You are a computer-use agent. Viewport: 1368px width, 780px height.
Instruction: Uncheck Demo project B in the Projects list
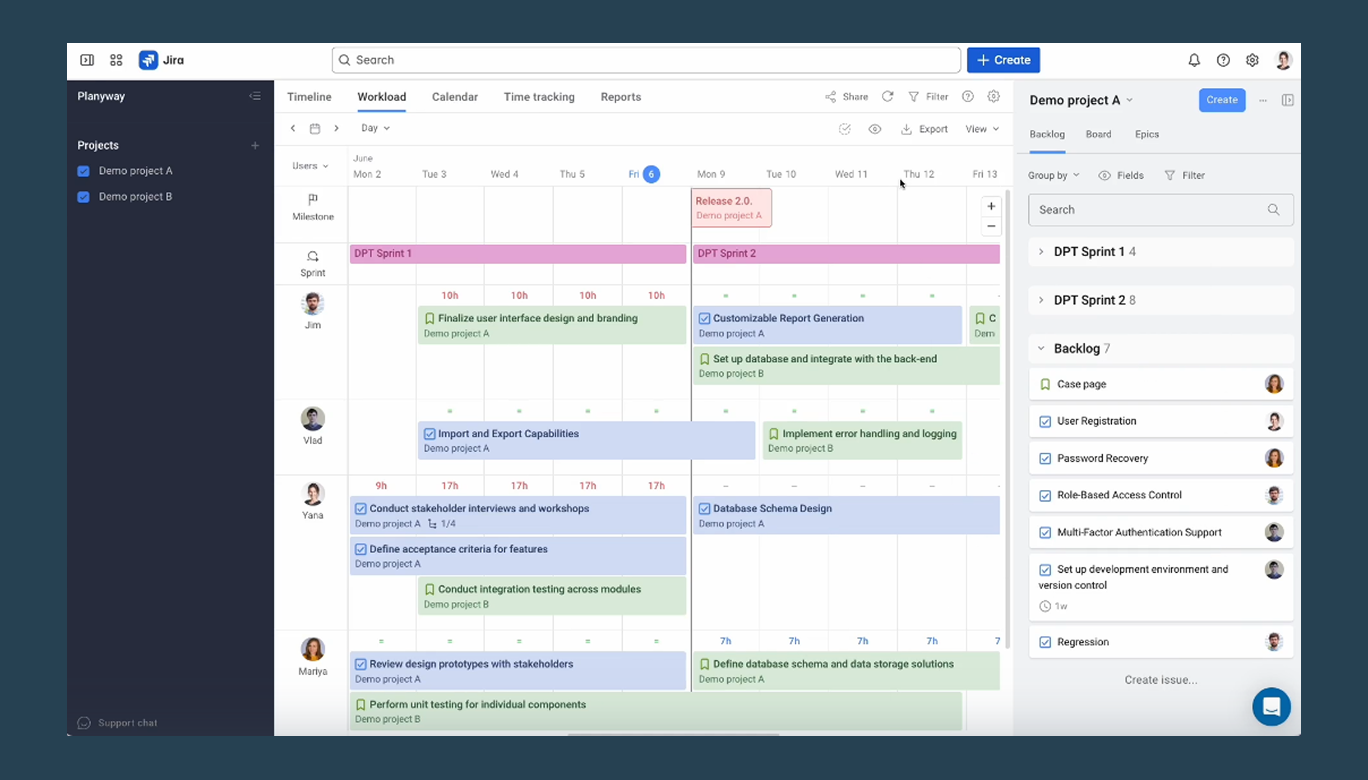click(82, 196)
